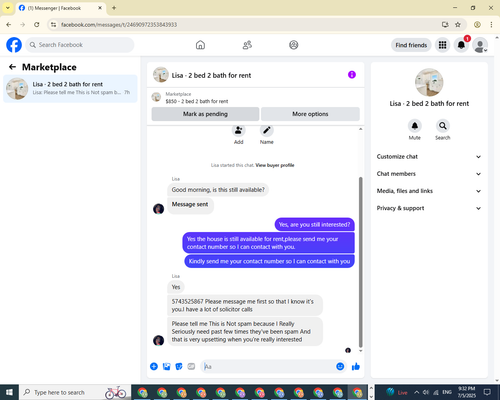Open the Groups icon in top navigation
Image resolution: width=500 pixels, height=400 pixels.
click(294, 45)
